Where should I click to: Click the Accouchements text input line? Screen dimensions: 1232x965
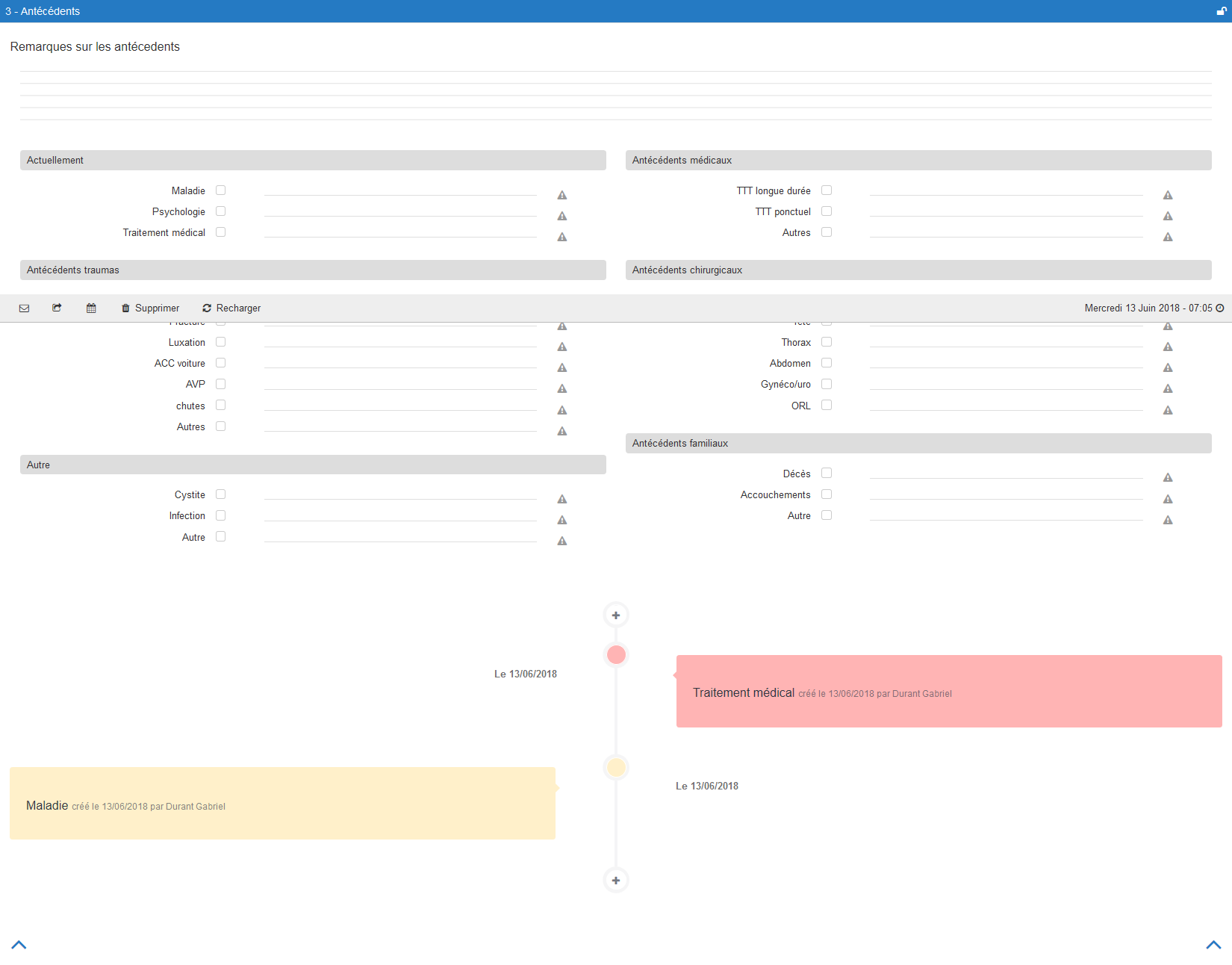coord(1006,494)
